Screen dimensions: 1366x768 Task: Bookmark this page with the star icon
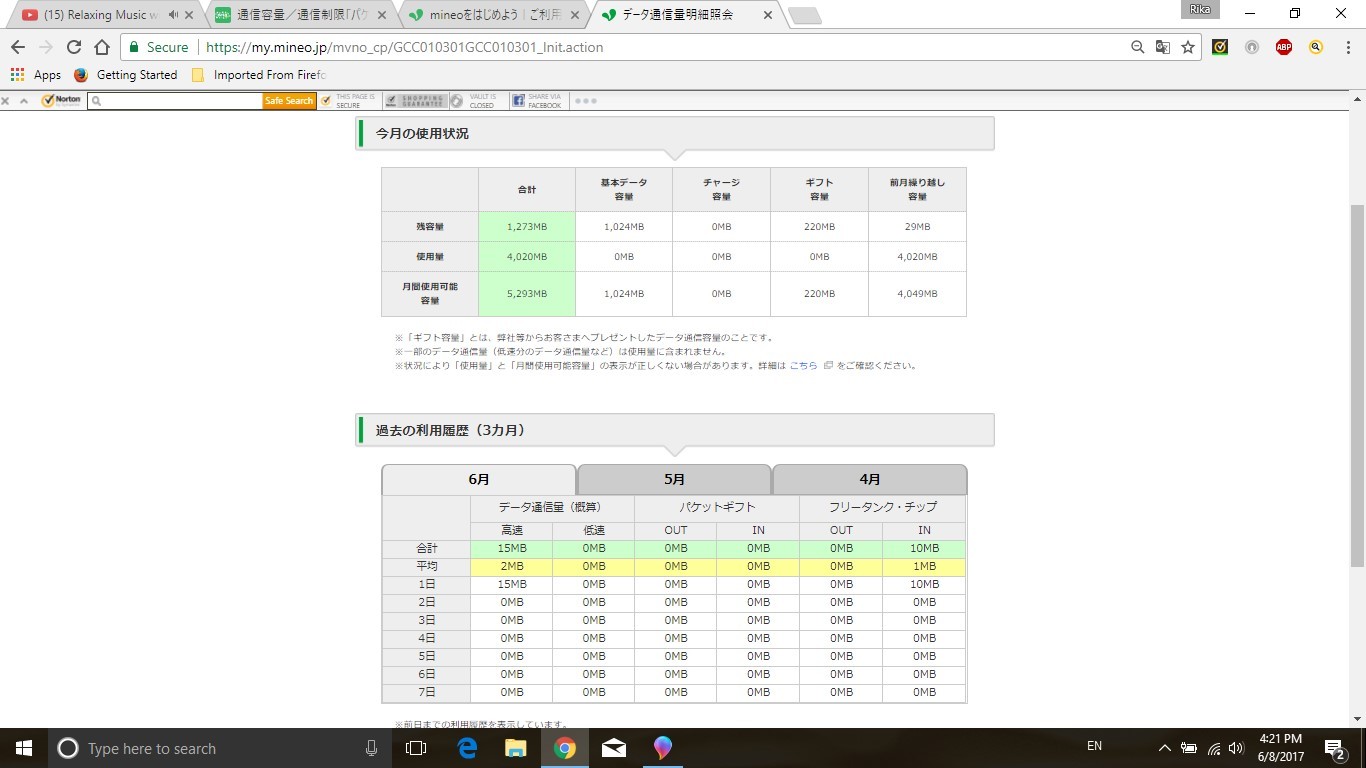pos(1188,47)
